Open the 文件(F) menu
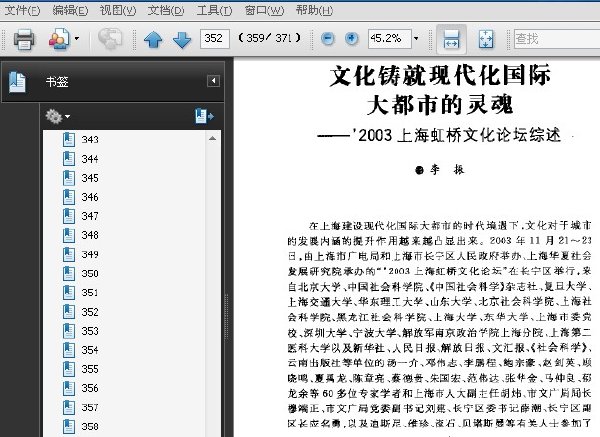The width and height of the screenshot is (600, 437). pyautogui.click(x=22, y=10)
